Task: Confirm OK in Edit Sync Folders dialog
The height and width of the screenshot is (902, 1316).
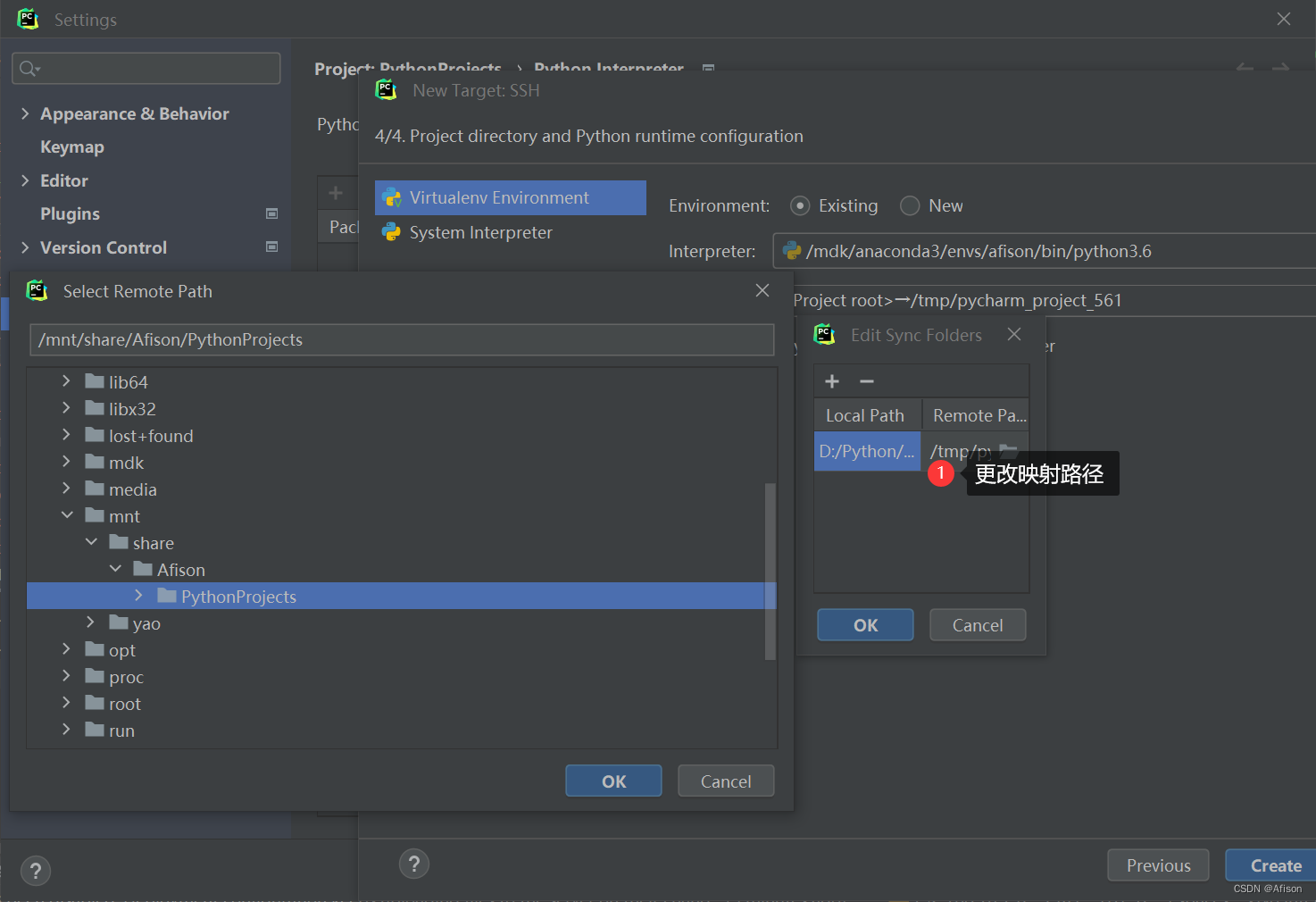Action: (x=865, y=625)
